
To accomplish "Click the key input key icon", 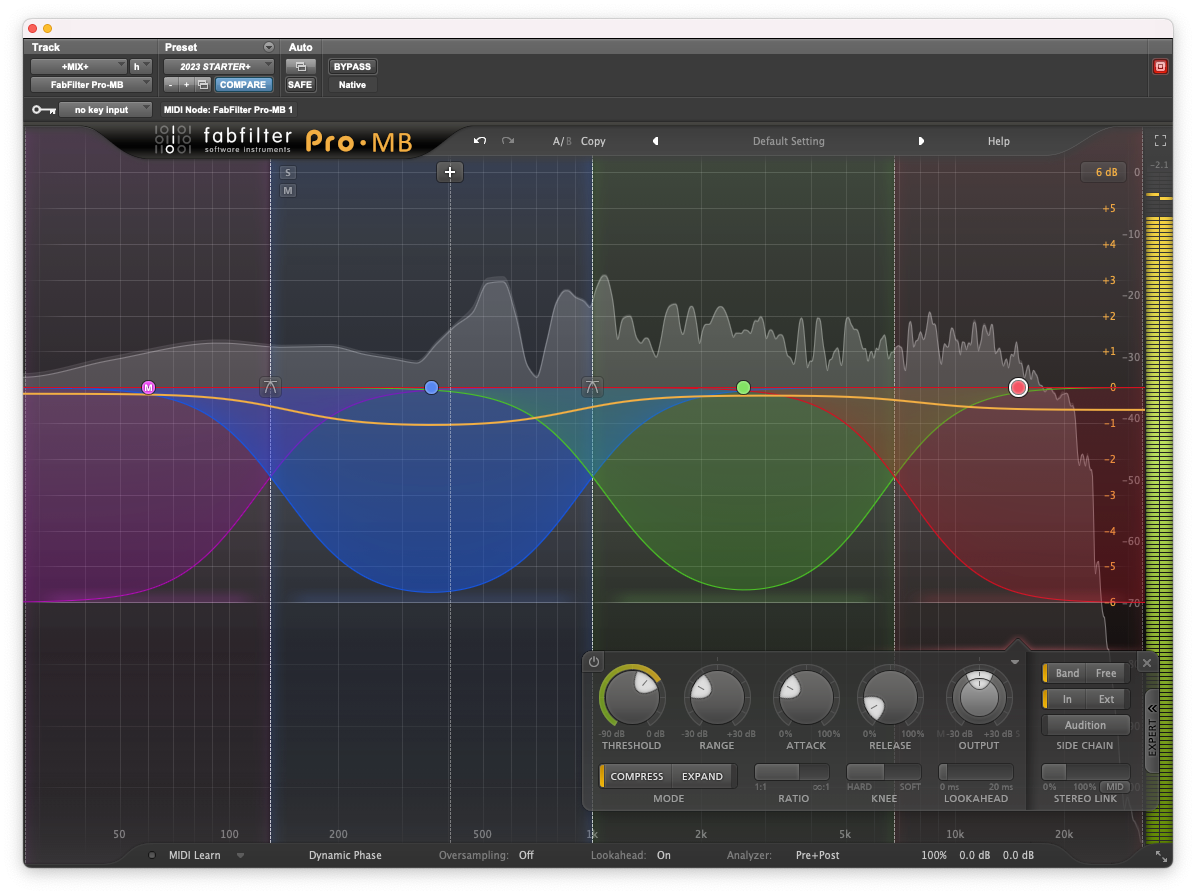I will click(43, 110).
